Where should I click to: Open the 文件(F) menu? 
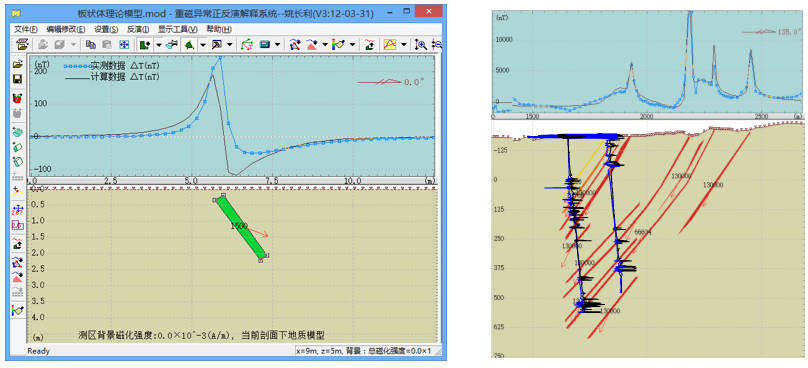(26, 29)
